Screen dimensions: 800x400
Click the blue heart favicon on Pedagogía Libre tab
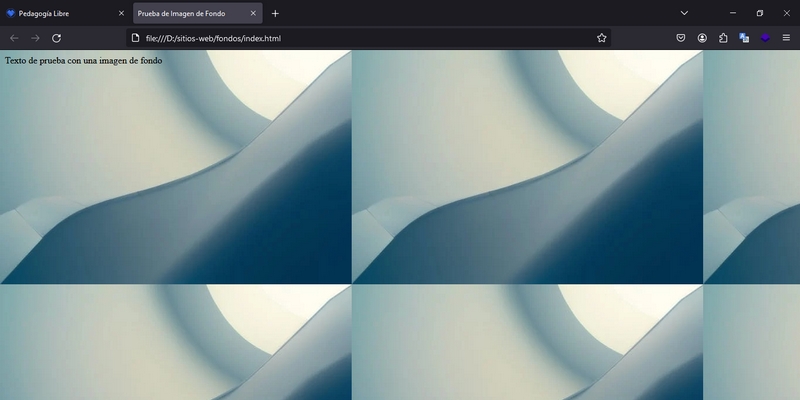(x=11, y=13)
